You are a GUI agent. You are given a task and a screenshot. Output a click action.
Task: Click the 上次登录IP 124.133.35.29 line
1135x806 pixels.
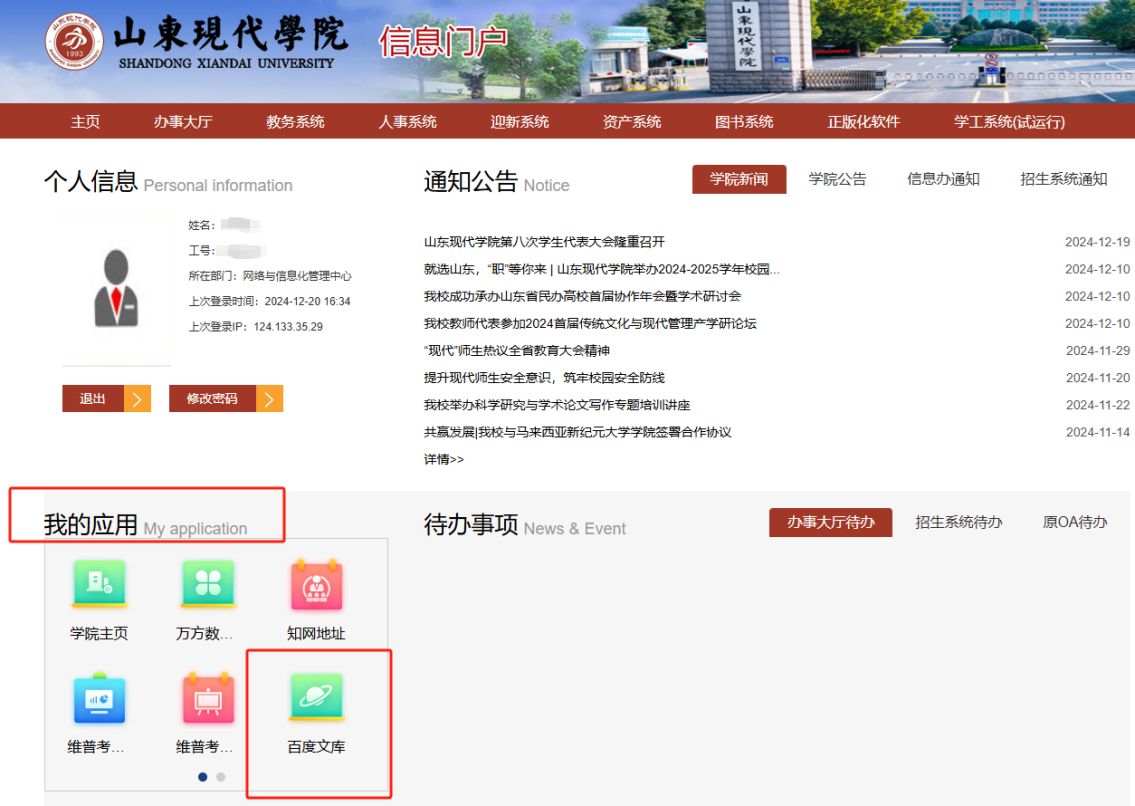(x=256, y=327)
